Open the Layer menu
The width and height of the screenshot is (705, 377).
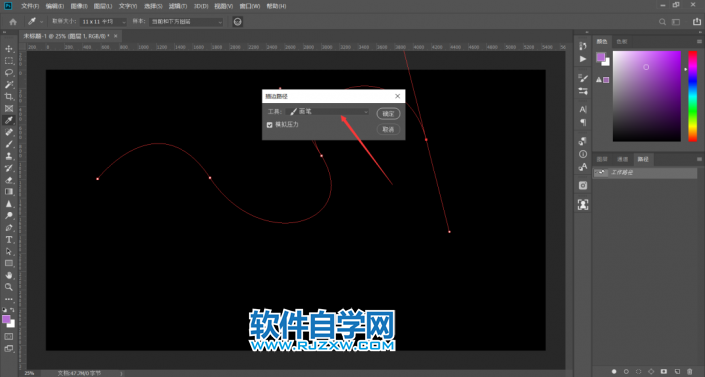pyautogui.click(x=103, y=6)
